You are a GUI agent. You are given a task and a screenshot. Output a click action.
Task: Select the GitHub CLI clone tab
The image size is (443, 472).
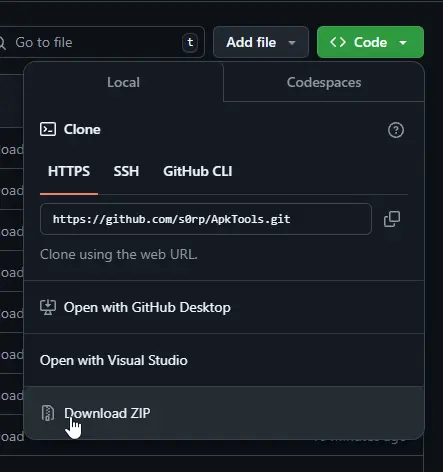pyautogui.click(x=198, y=171)
